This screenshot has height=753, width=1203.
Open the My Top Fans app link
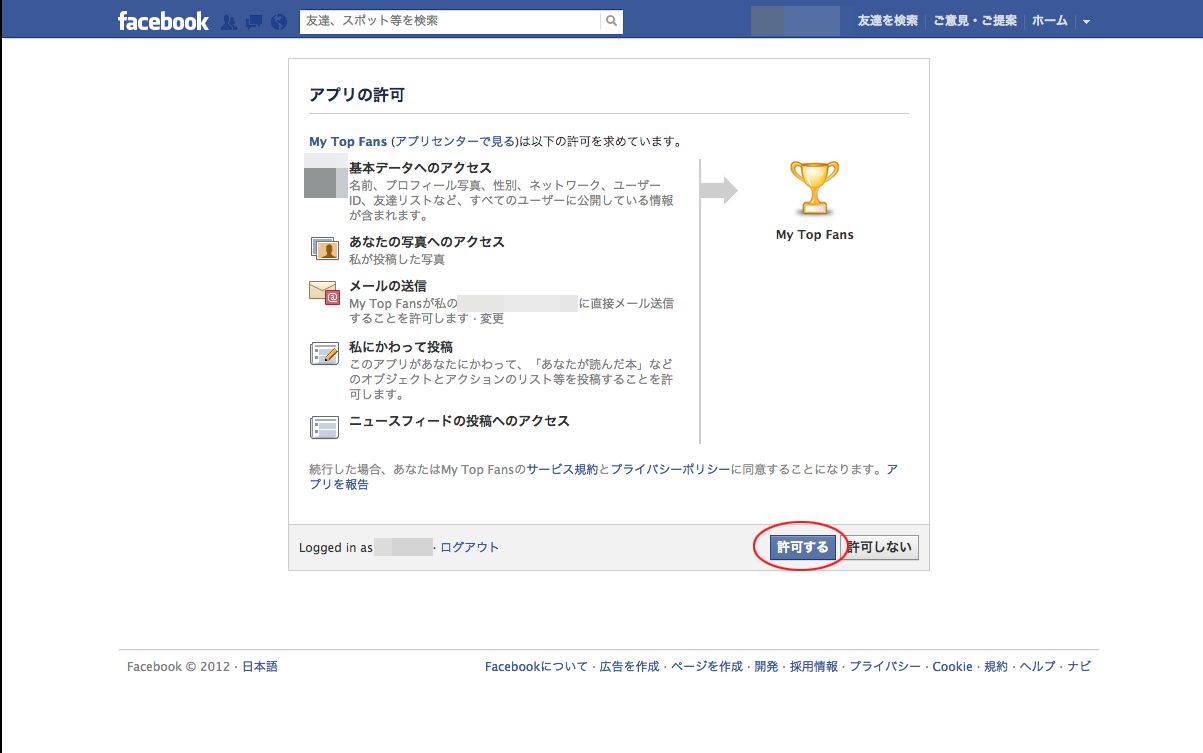click(x=348, y=142)
